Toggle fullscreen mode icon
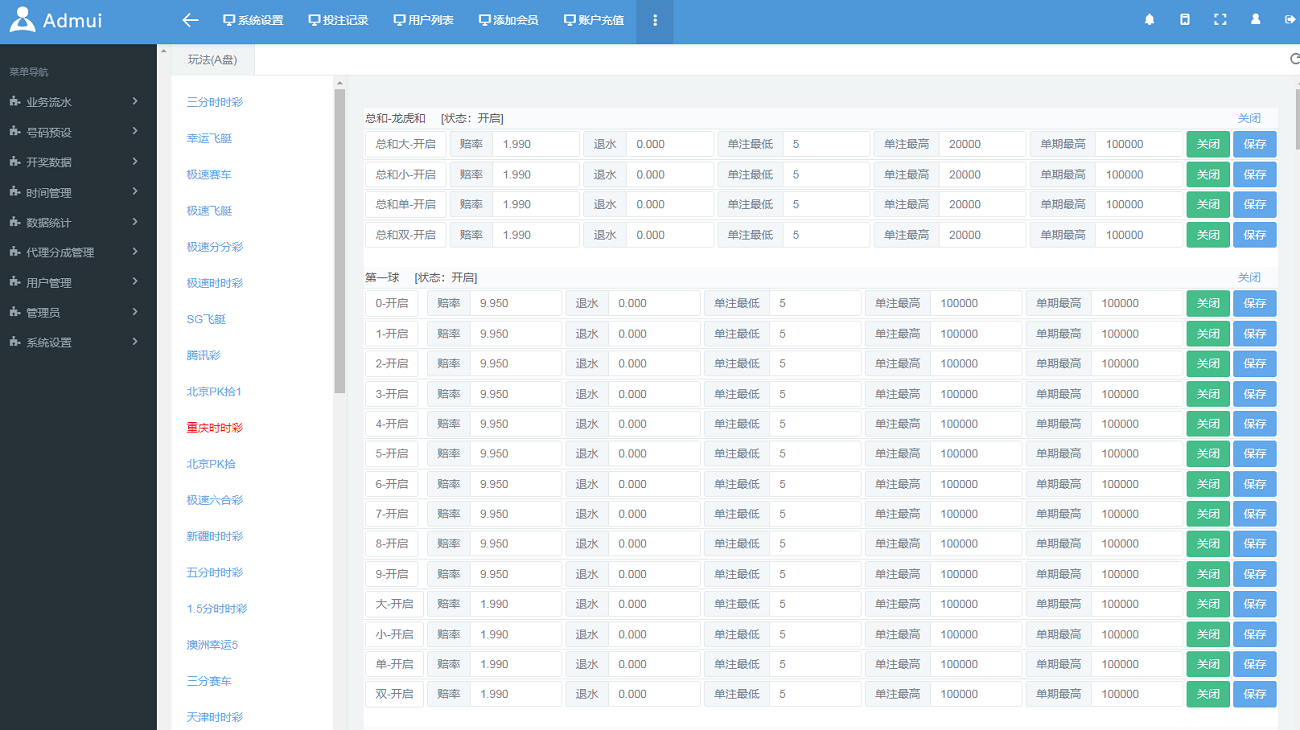The height and width of the screenshot is (730, 1300). pos(1220,20)
